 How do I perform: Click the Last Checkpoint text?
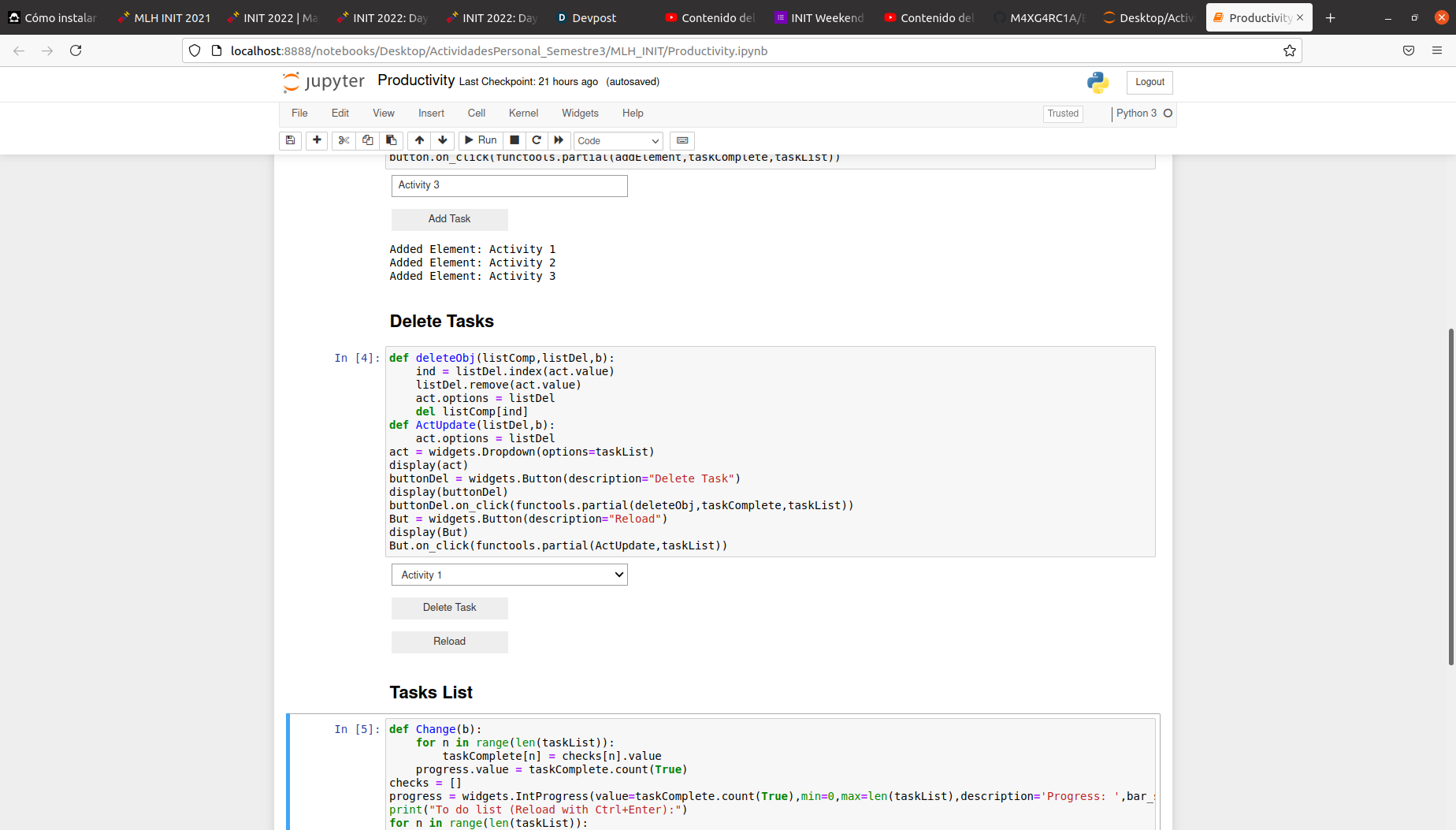[x=529, y=82]
